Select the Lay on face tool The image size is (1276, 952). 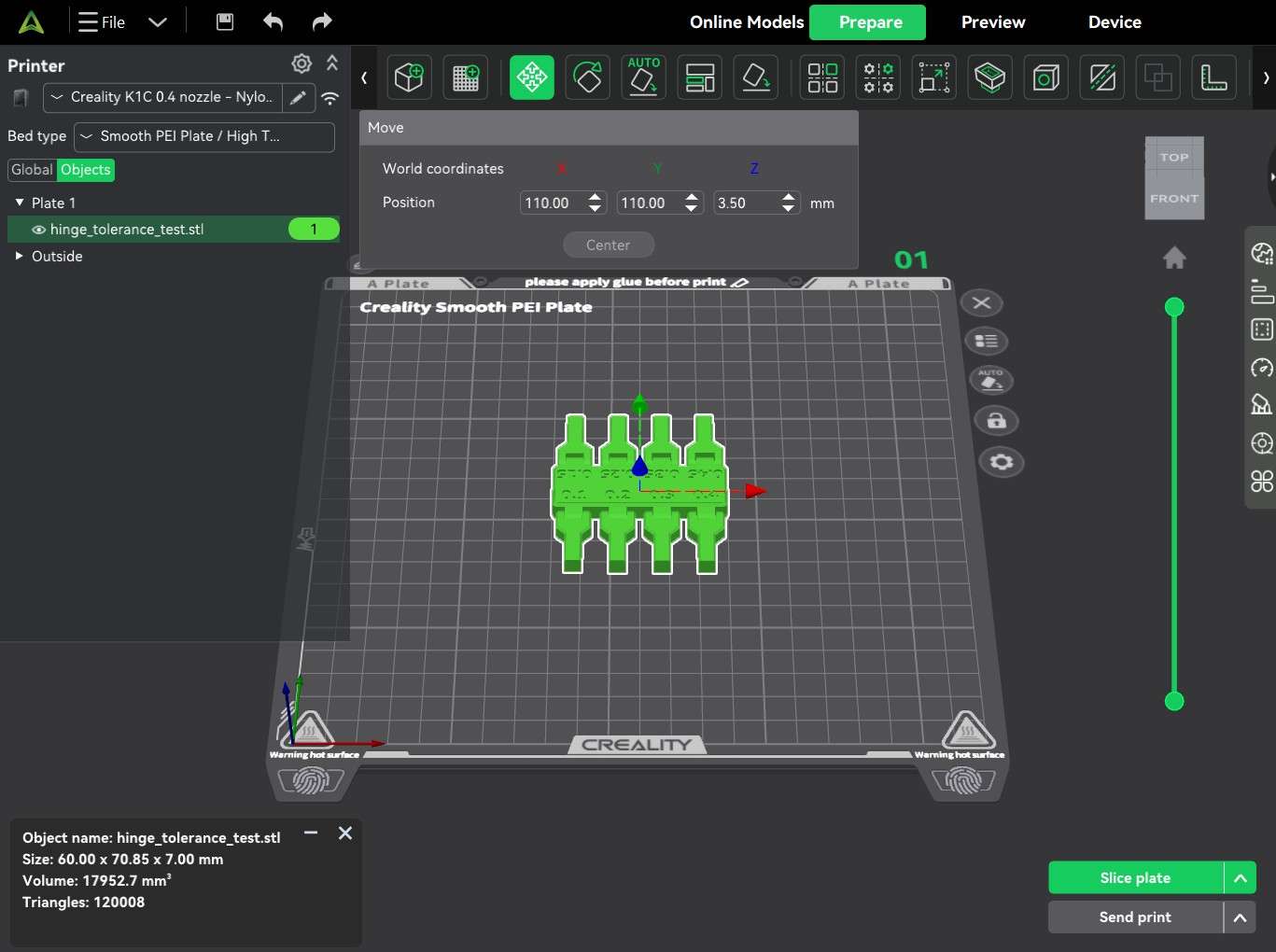756,77
